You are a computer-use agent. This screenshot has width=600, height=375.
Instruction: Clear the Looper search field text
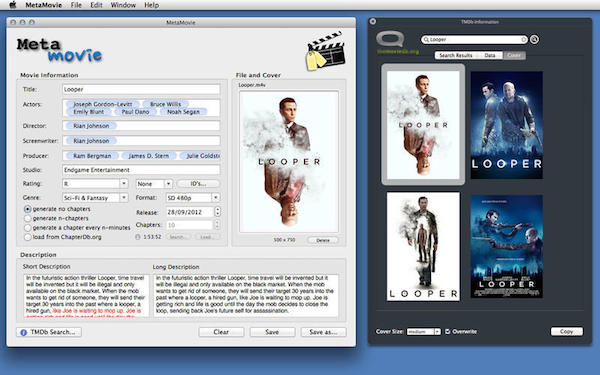523,39
